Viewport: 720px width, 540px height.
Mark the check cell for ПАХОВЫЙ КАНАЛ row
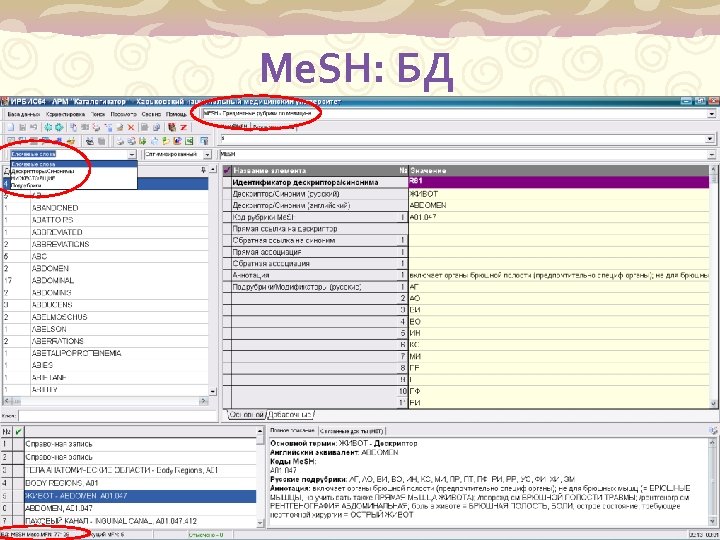point(18,521)
